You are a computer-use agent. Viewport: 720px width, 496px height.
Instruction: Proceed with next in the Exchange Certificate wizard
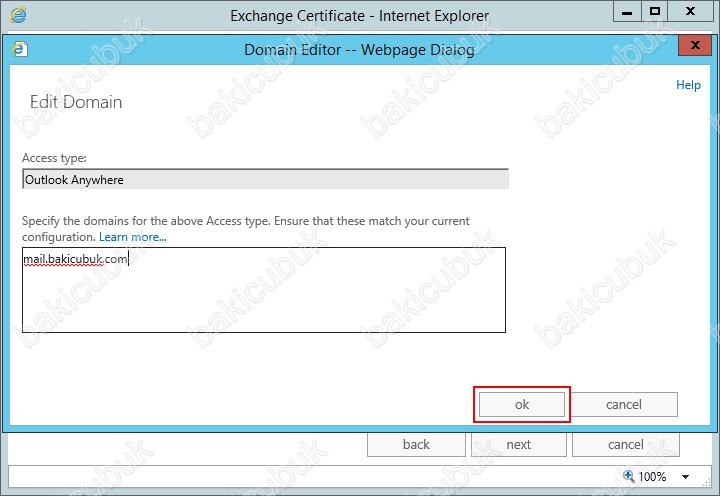pos(519,444)
